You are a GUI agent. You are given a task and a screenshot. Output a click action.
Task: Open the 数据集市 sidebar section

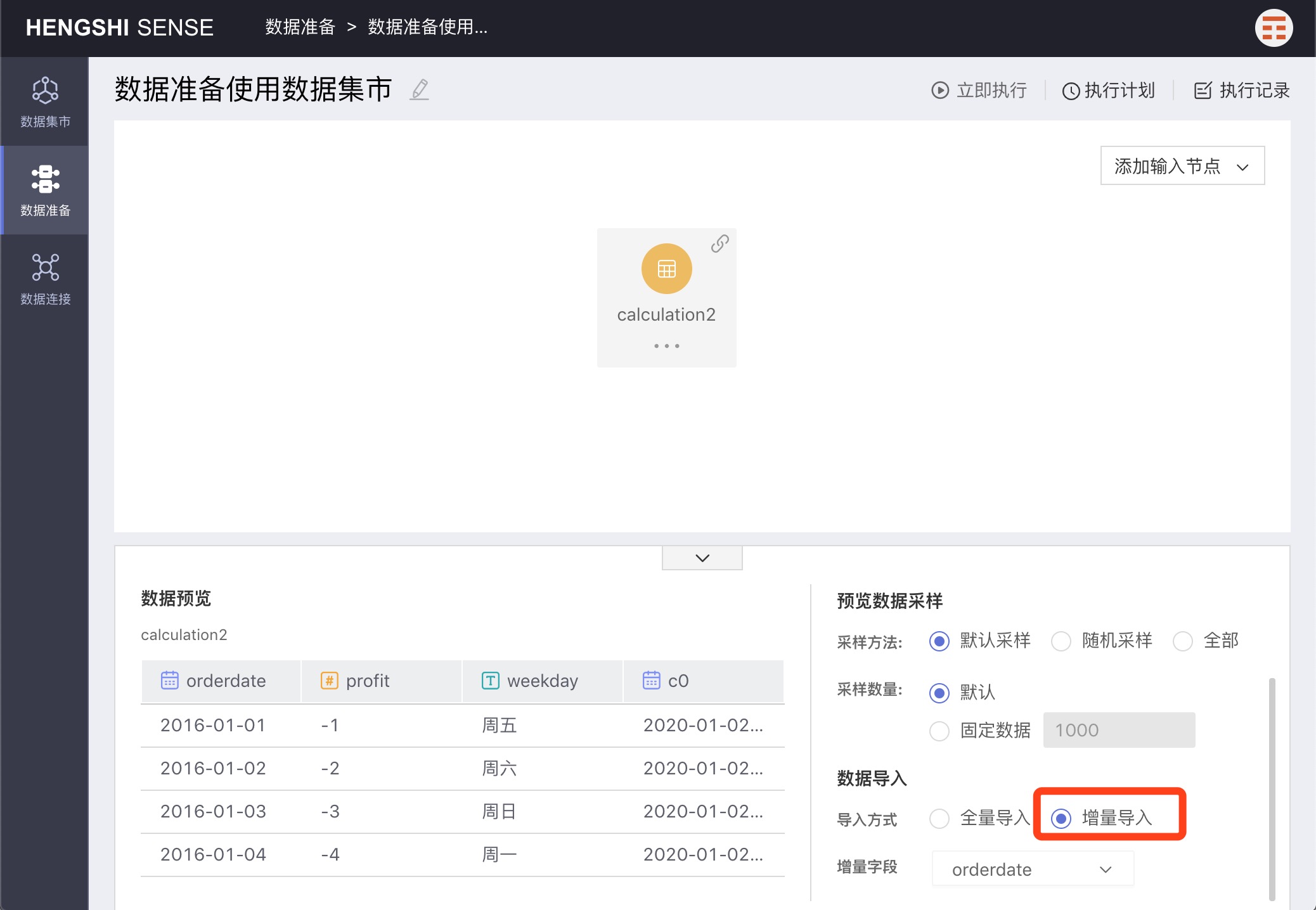coord(45,101)
